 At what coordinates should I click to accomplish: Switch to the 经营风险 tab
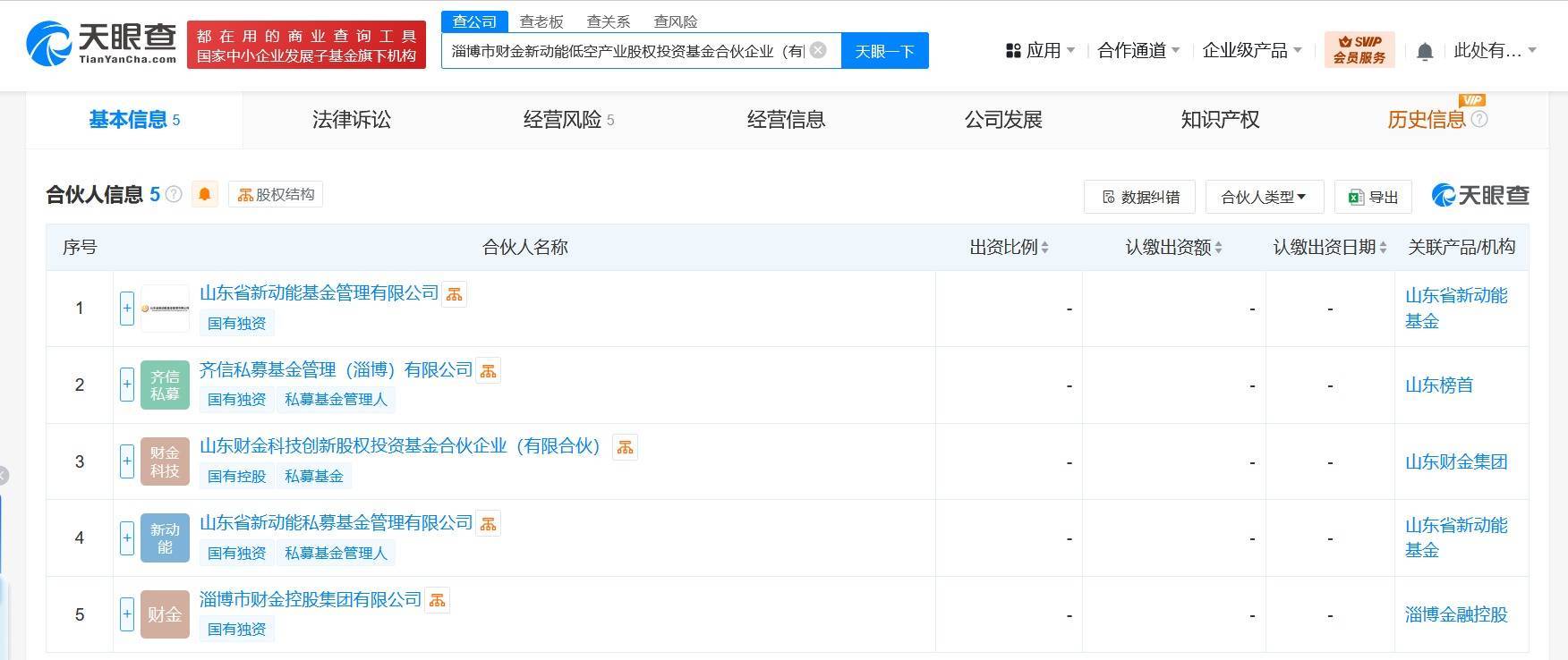point(568,120)
